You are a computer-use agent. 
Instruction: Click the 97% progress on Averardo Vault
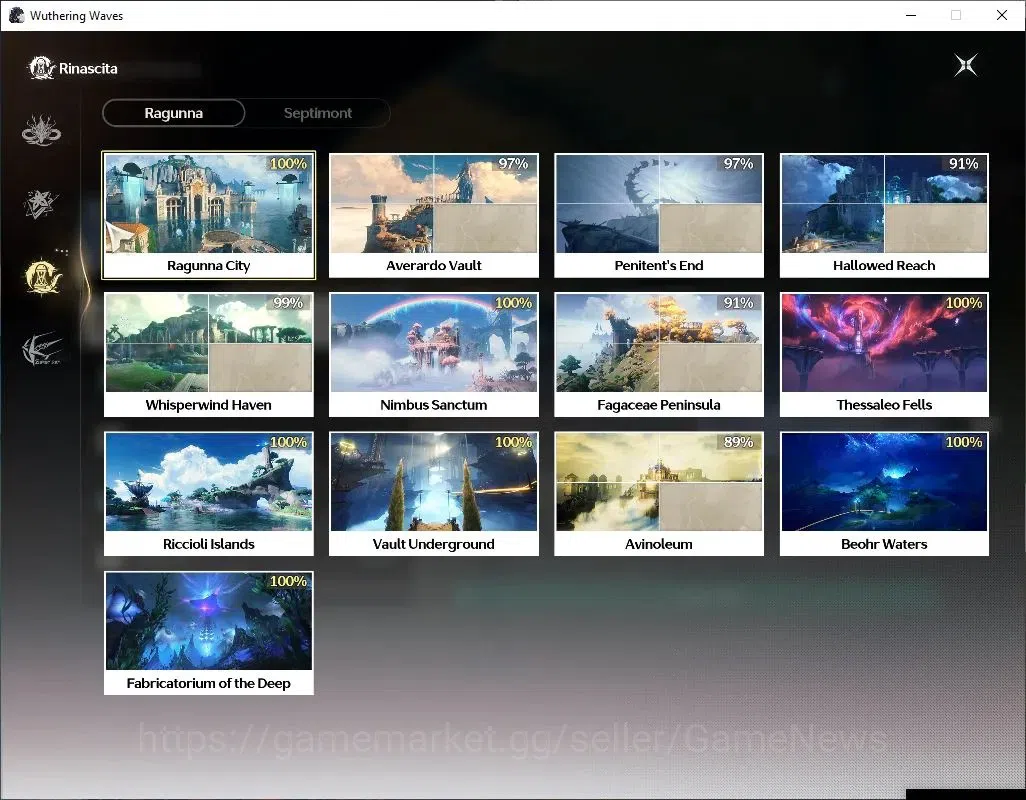(514, 164)
